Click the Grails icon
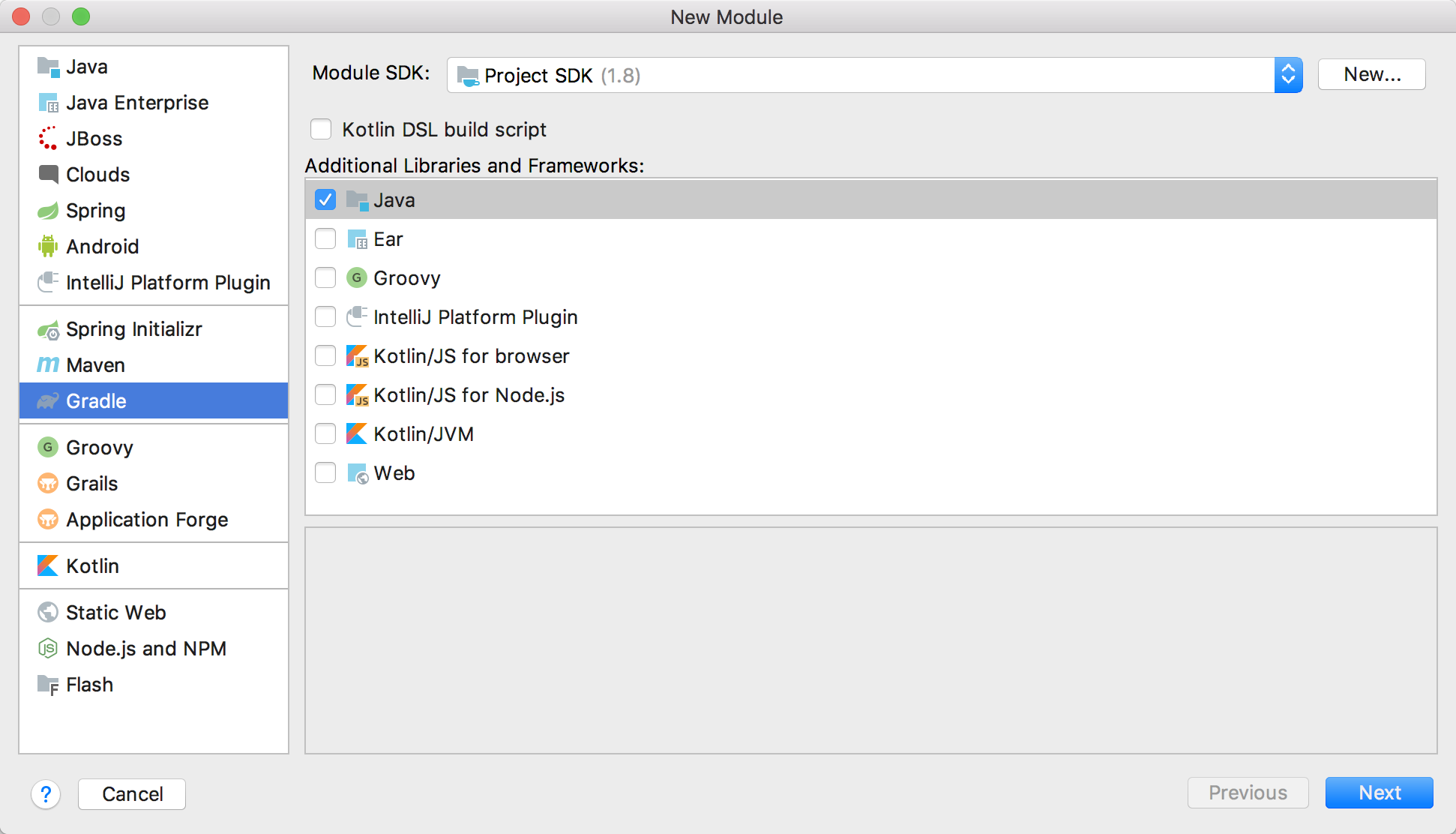 click(x=48, y=484)
